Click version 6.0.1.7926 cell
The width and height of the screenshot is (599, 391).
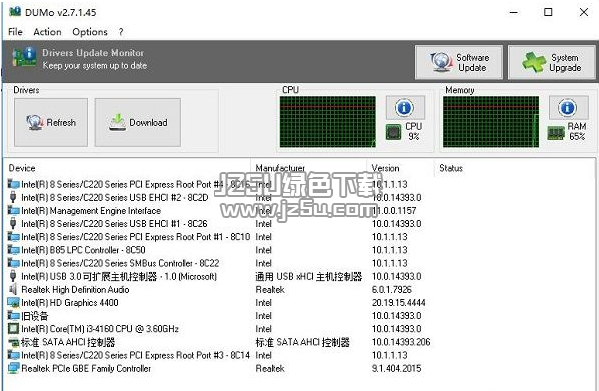point(392,289)
